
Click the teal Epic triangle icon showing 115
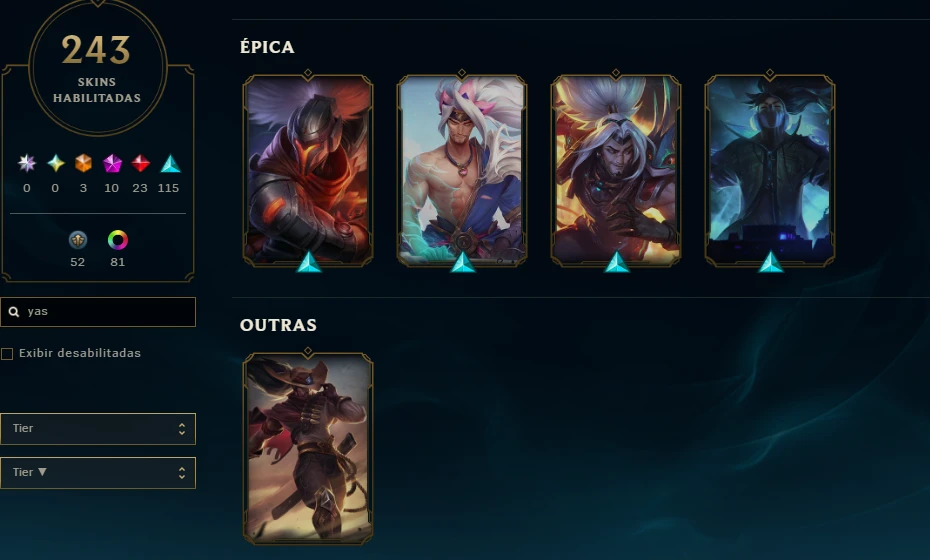(x=170, y=164)
